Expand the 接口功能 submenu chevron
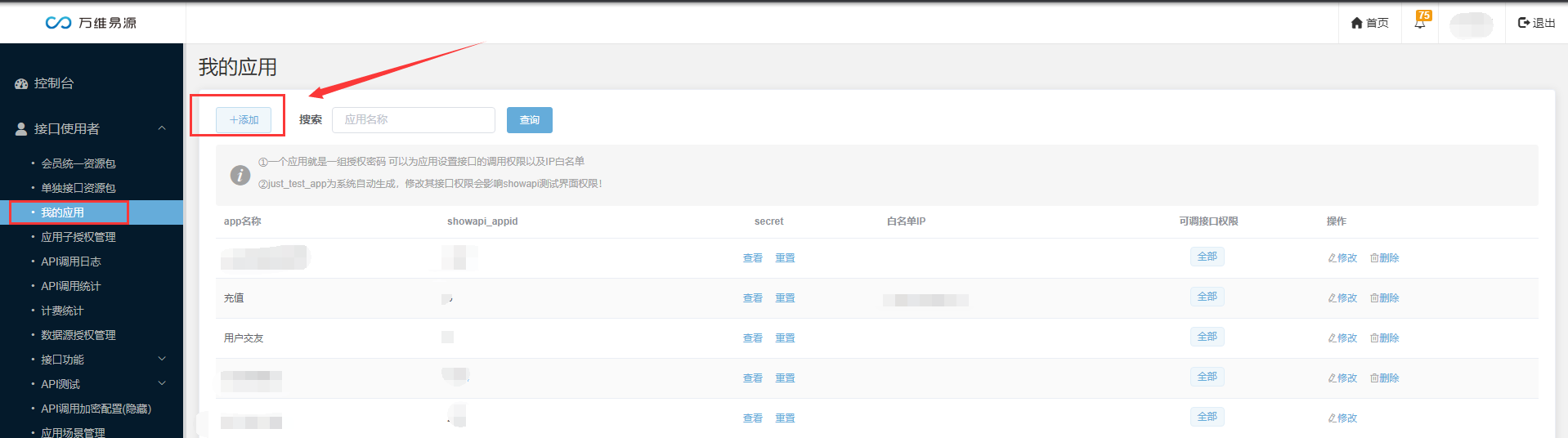The width and height of the screenshot is (1568, 438). point(162,359)
